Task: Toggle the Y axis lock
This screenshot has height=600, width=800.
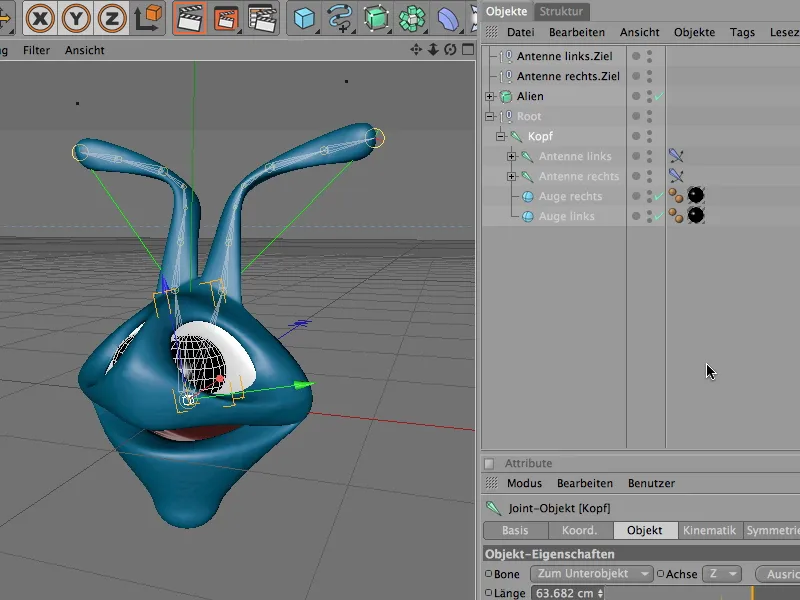Action: point(76,18)
